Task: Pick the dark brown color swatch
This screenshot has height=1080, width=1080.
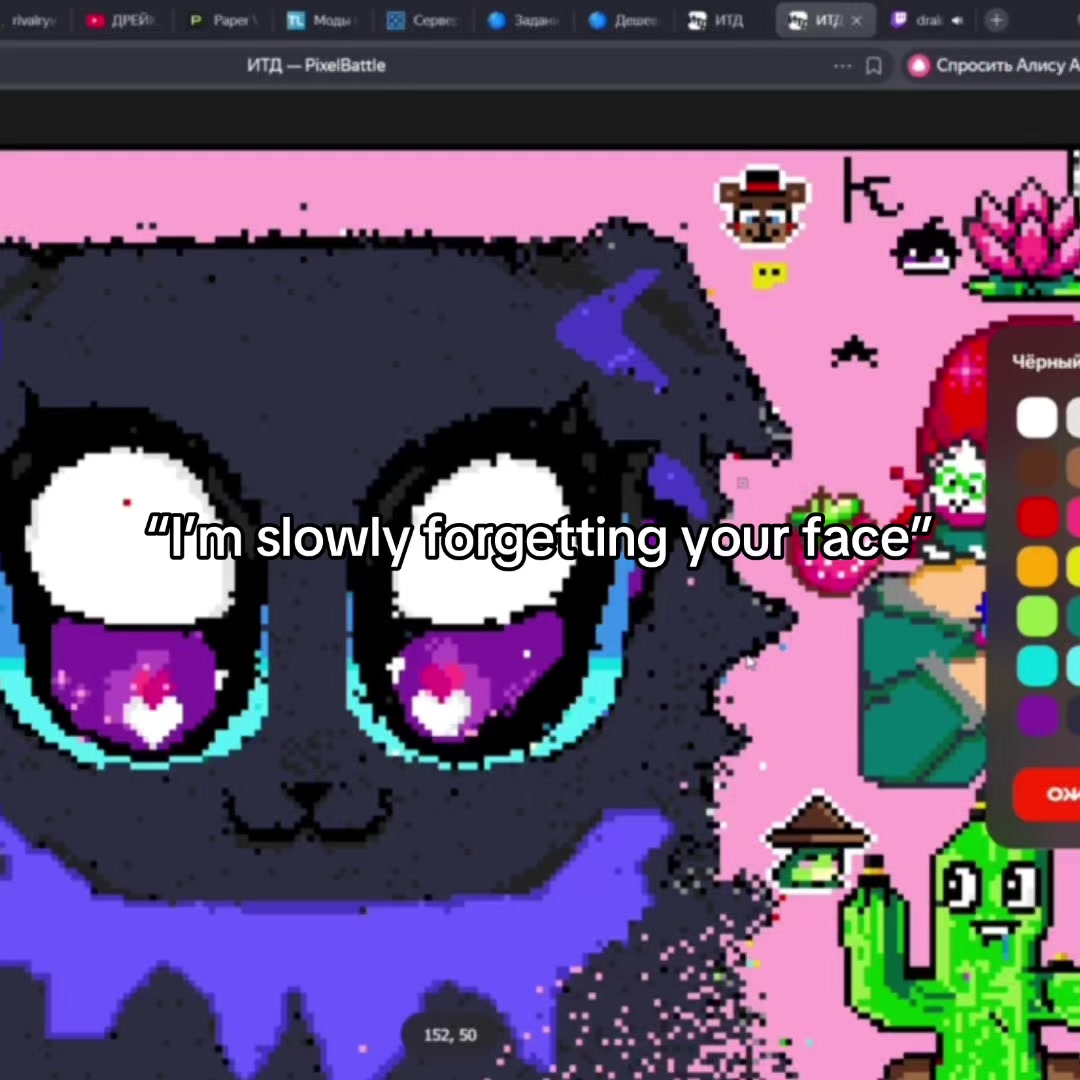Action: click(x=1037, y=467)
